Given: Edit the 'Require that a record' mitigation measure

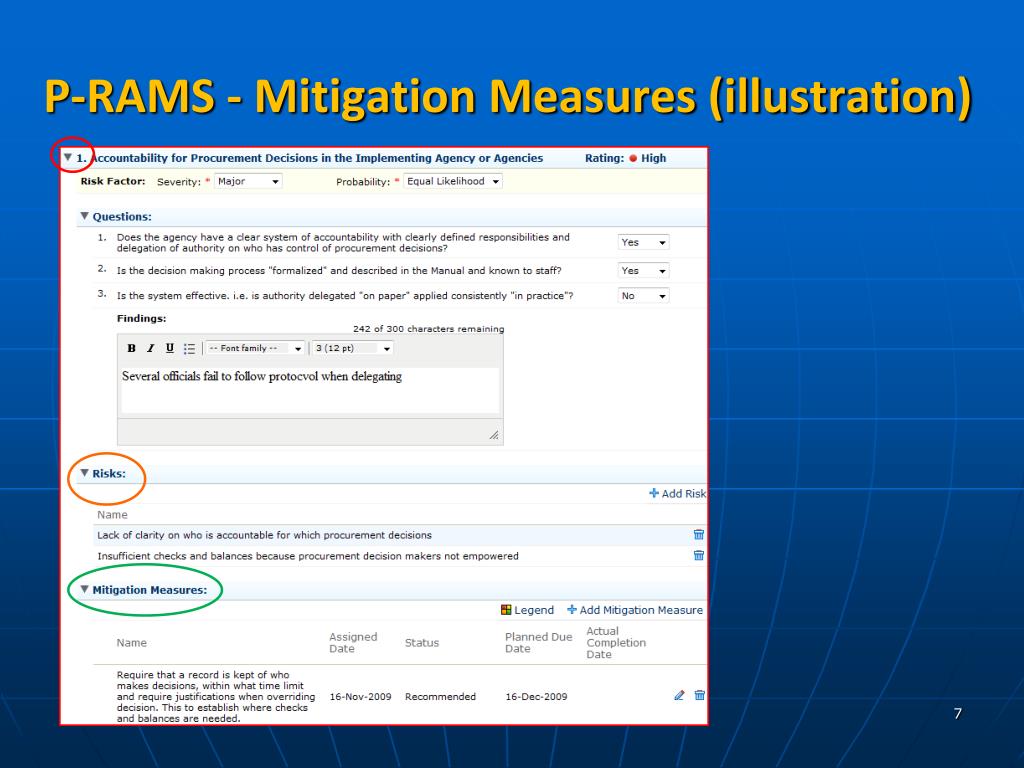Looking at the screenshot, I should point(679,696).
